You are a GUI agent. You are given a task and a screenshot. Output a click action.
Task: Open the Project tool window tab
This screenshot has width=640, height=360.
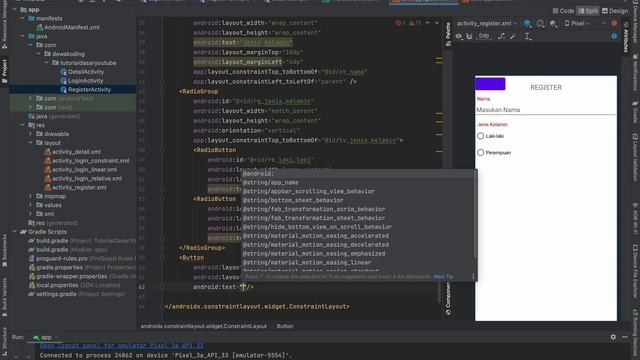[x=4, y=71]
